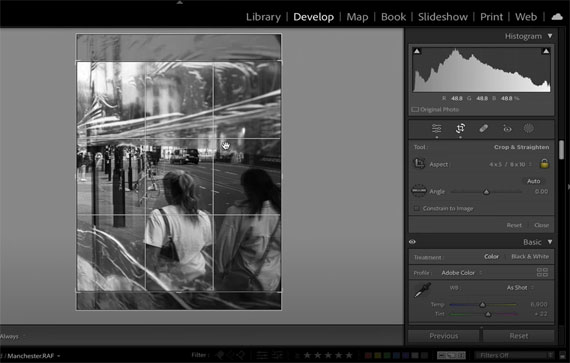Image resolution: width=570 pixels, height=363 pixels.
Task: Click the cloud sync status icon
Action: pyautogui.click(x=557, y=17)
